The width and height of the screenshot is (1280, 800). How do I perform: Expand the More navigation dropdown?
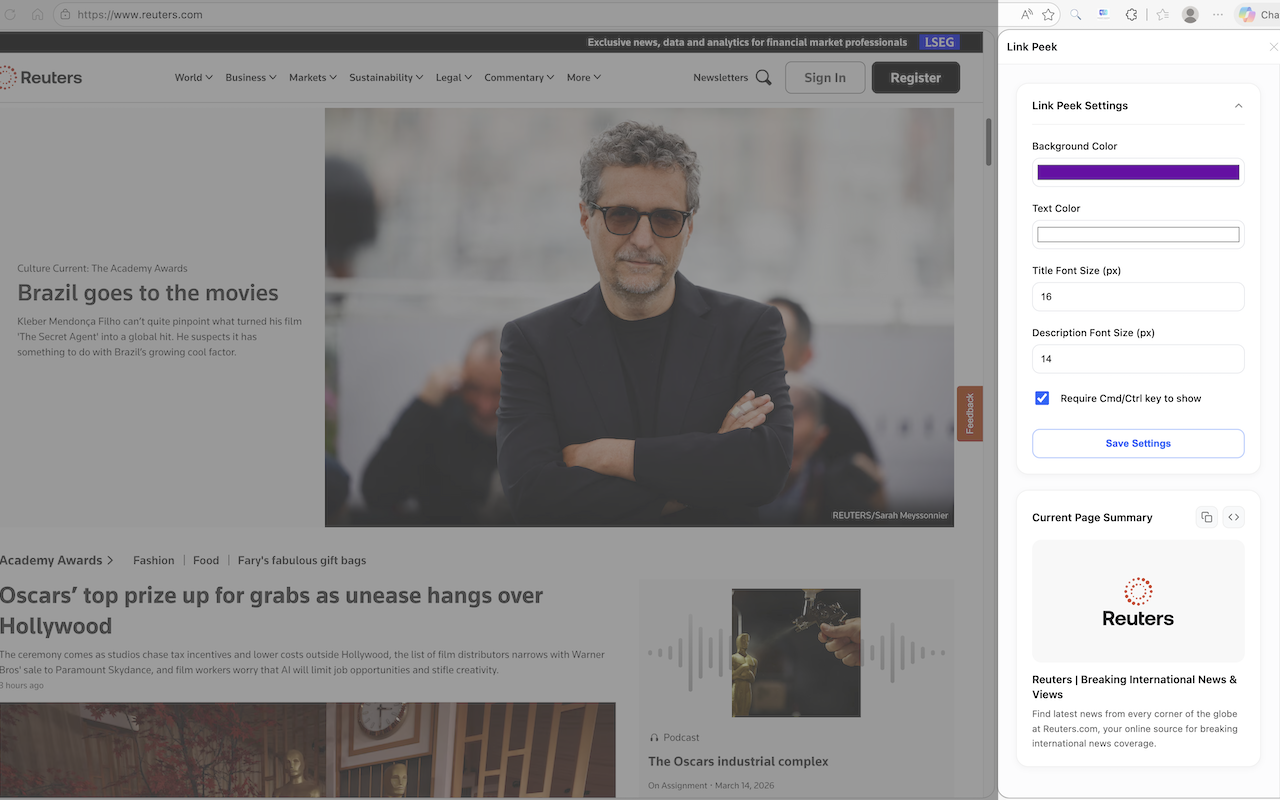[x=584, y=77]
